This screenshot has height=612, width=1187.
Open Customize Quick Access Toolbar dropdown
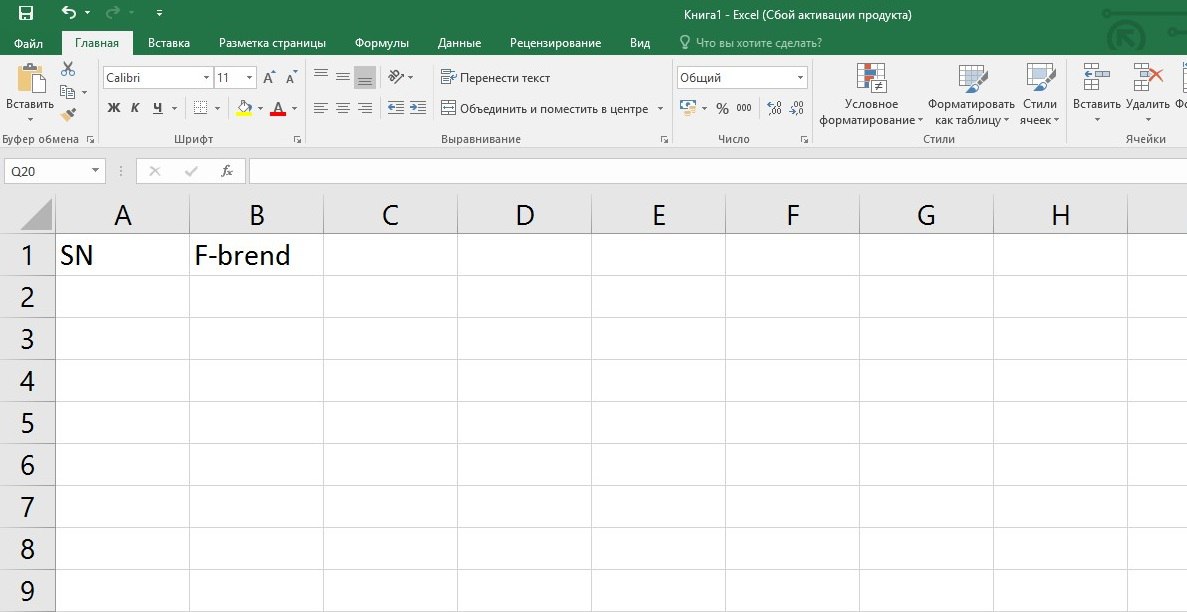click(159, 13)
